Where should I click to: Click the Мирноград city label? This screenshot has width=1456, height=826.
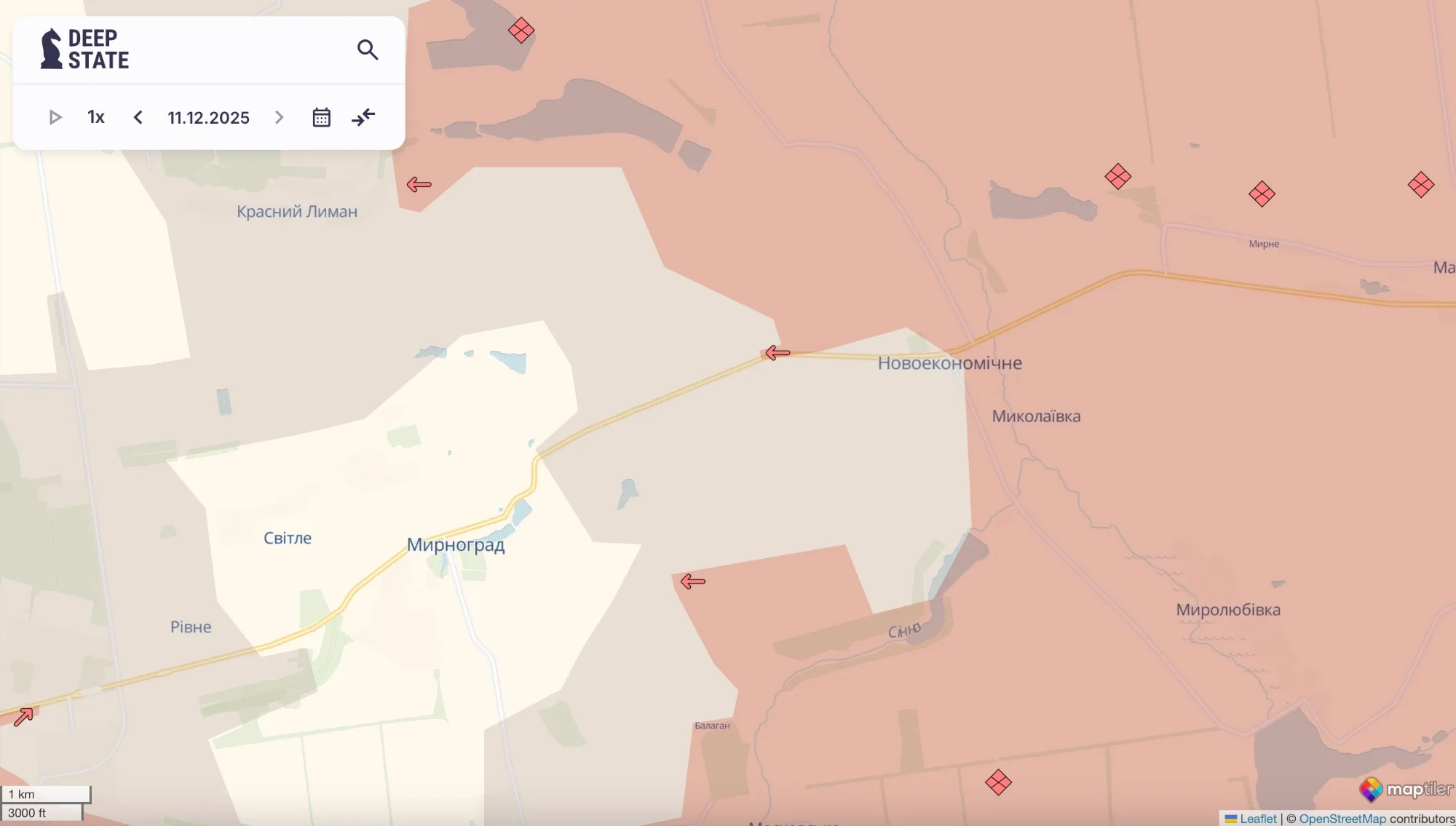click(455, 545)
